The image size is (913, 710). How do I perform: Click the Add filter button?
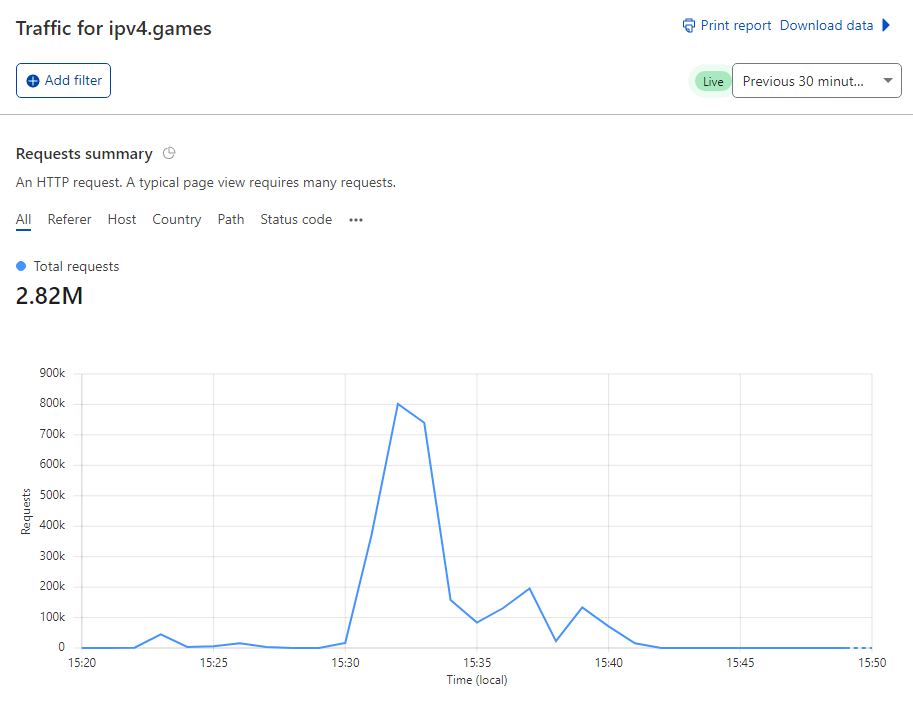(x=63, y=80)
